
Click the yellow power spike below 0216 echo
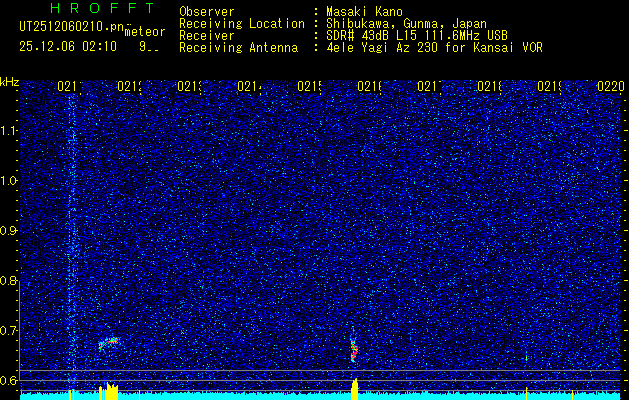pos(355,389)
